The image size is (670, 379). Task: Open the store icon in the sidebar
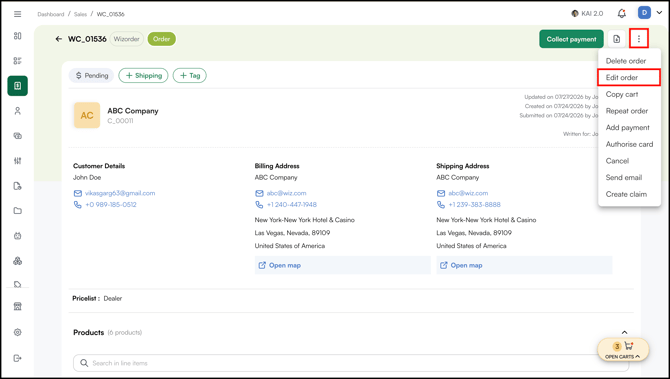(x=18, y=306)
